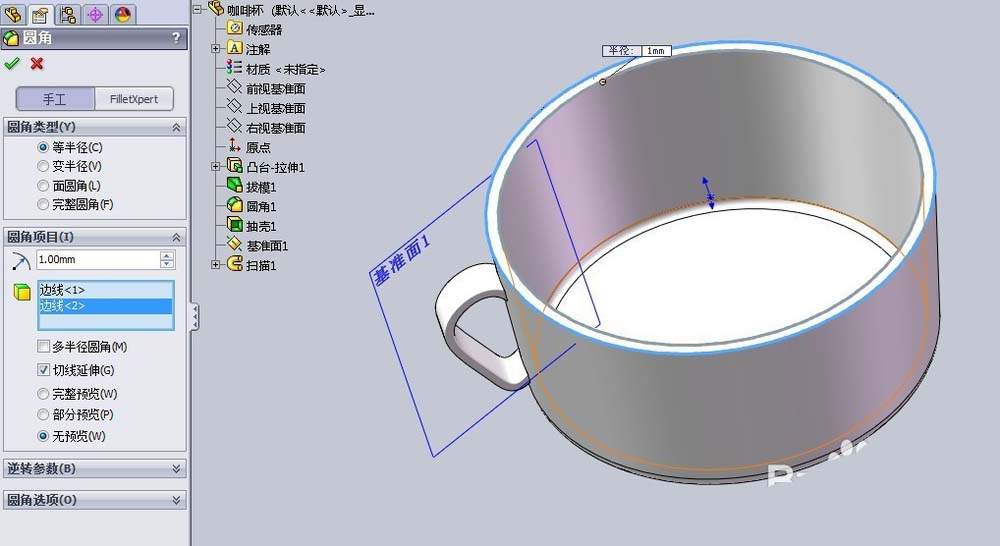The height and width of the screenshot is (546, 1000).
Task: Click the 抽壳1 shell feature icon
Action: click(235, 225)
